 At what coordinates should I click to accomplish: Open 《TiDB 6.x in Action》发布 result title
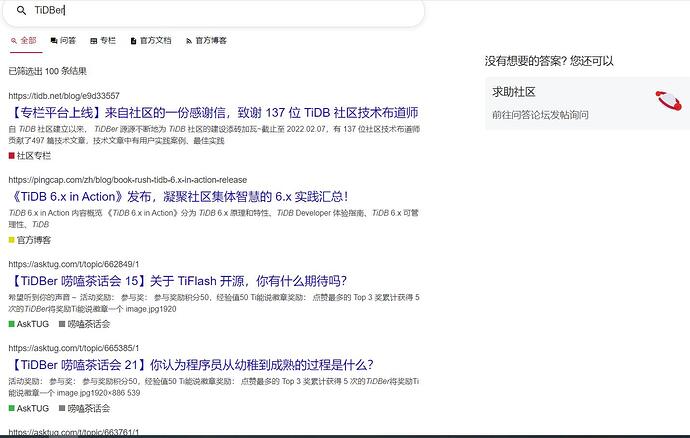click(179, 197)
